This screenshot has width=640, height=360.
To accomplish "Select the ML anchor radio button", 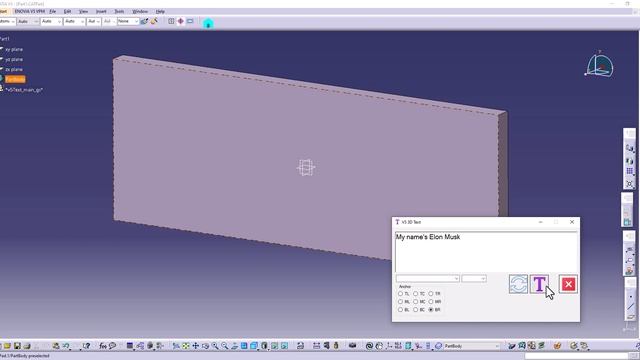I will pos(400,302).
